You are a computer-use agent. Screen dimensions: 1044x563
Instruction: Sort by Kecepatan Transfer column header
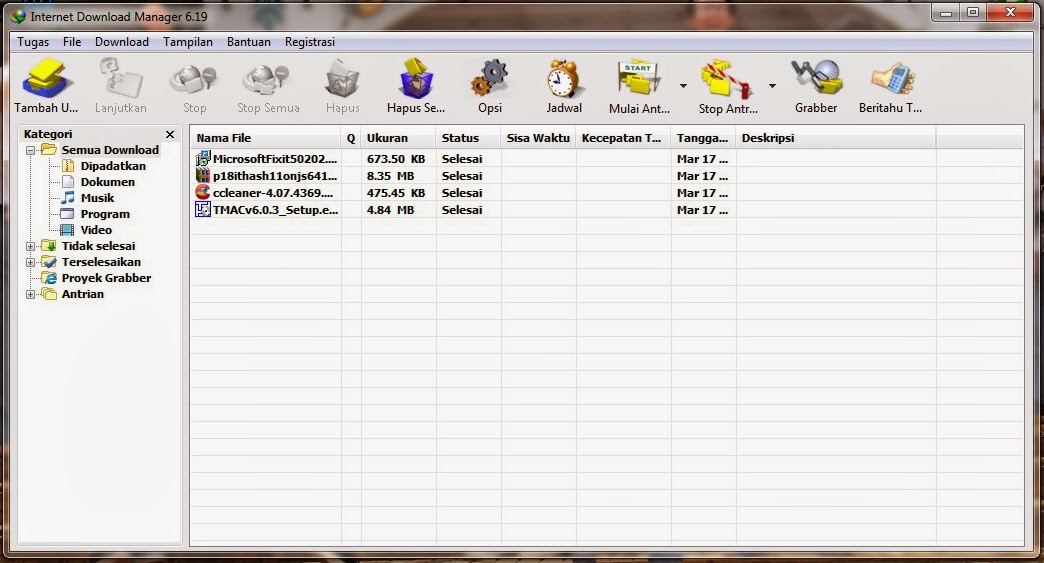click(623, 138)
